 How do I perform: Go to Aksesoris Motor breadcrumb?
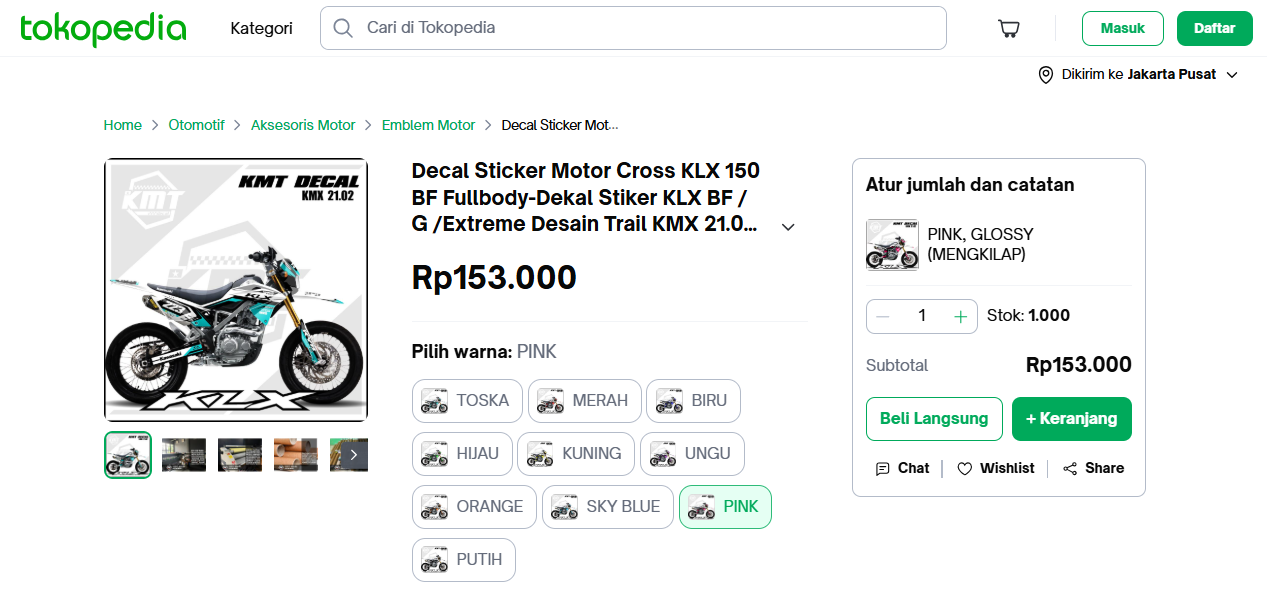pos(303,125)
